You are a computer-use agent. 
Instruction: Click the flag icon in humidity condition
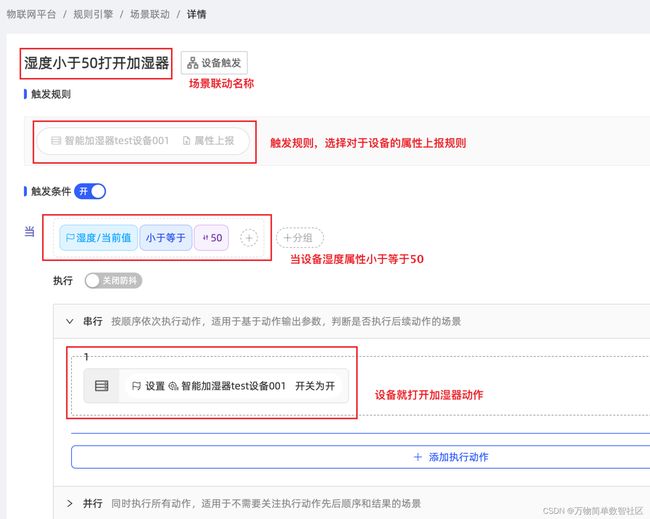click(x=70, y=238)
